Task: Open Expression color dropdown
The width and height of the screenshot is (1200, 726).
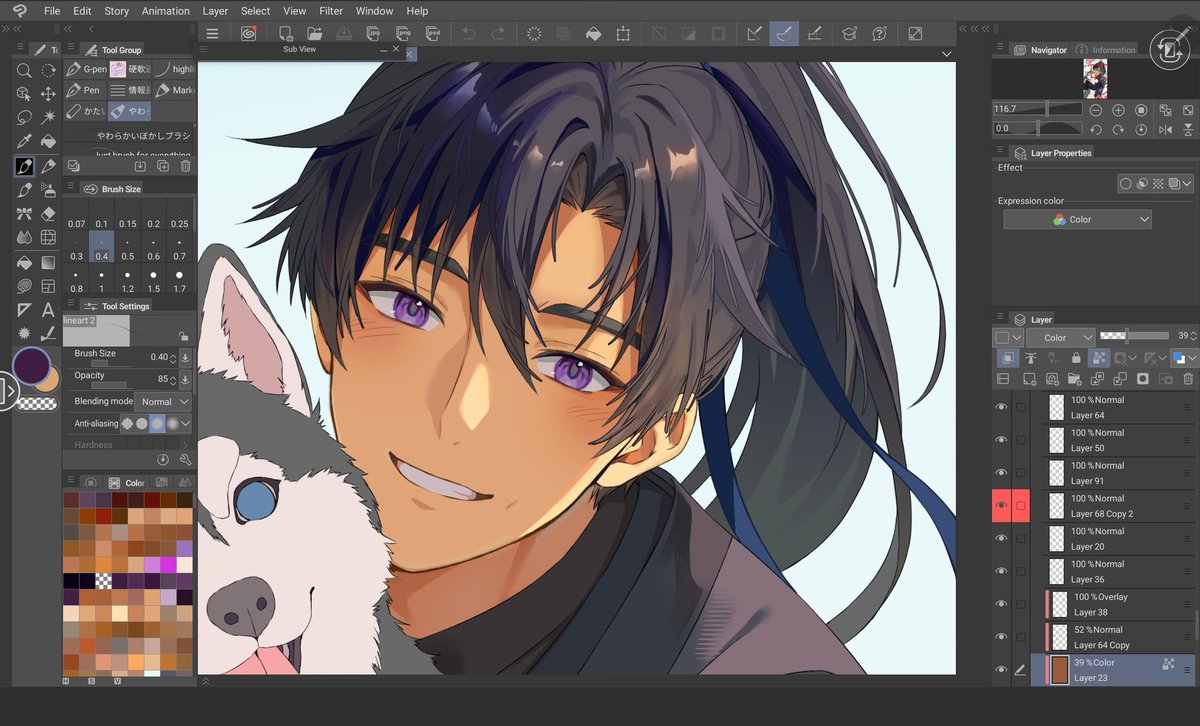Action: [x=1077, y=219]
